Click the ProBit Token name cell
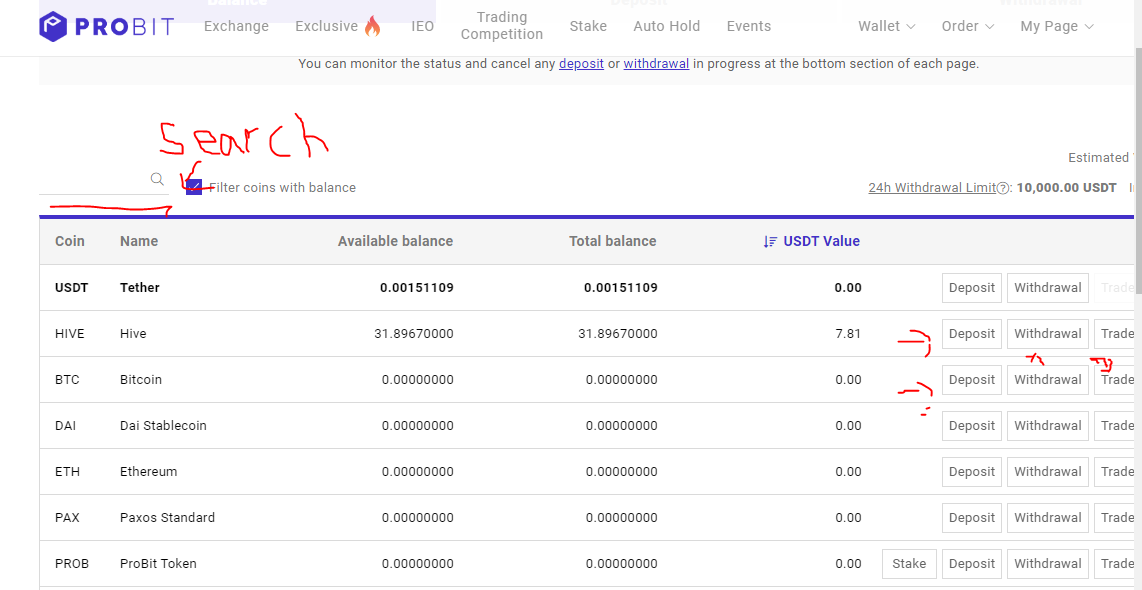 click(158, 563)
